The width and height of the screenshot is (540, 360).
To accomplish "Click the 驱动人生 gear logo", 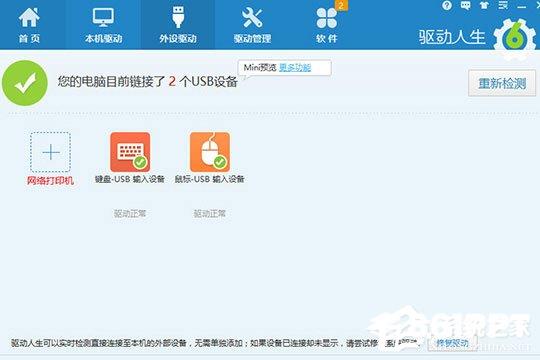I will click(x=515, y=39).
